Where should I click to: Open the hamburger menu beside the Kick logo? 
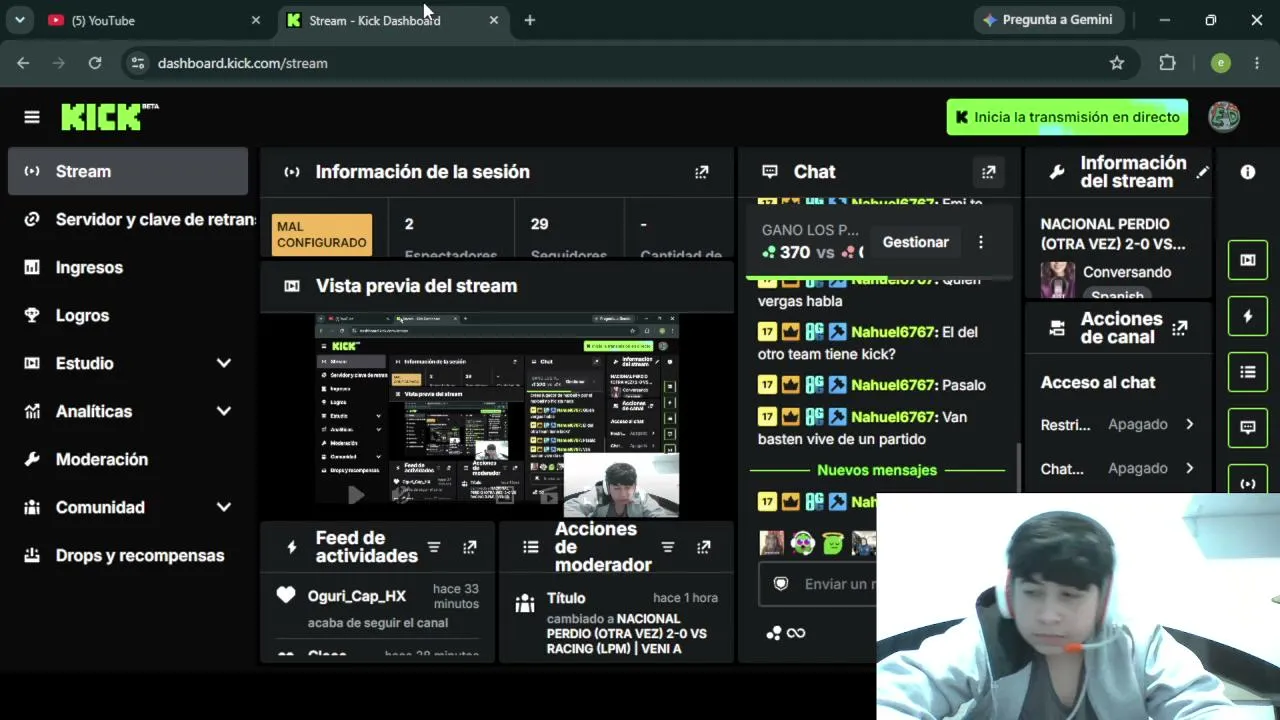[x=32, y=117]
